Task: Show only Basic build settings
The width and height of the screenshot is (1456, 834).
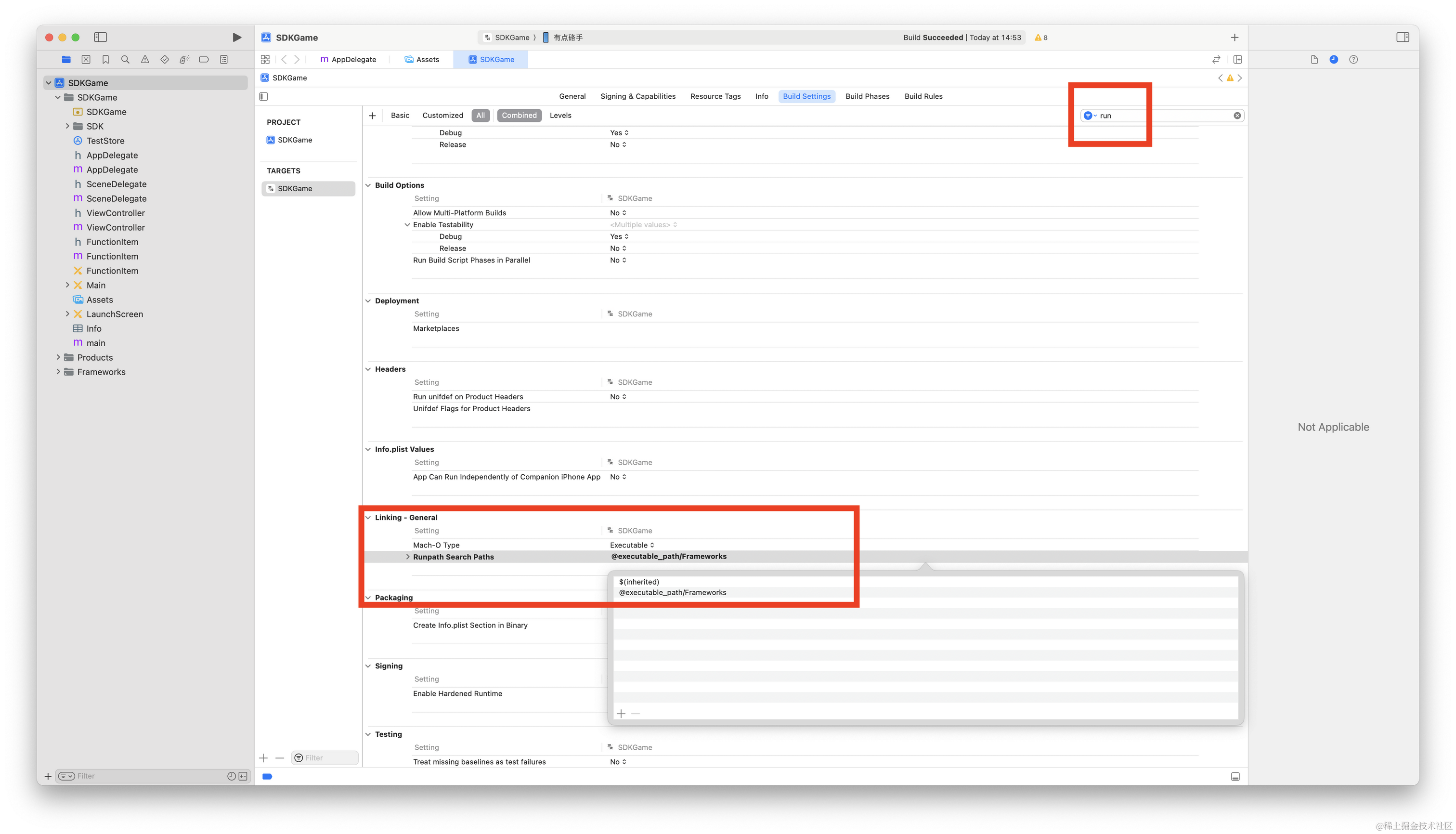Action: coord(400,116)
